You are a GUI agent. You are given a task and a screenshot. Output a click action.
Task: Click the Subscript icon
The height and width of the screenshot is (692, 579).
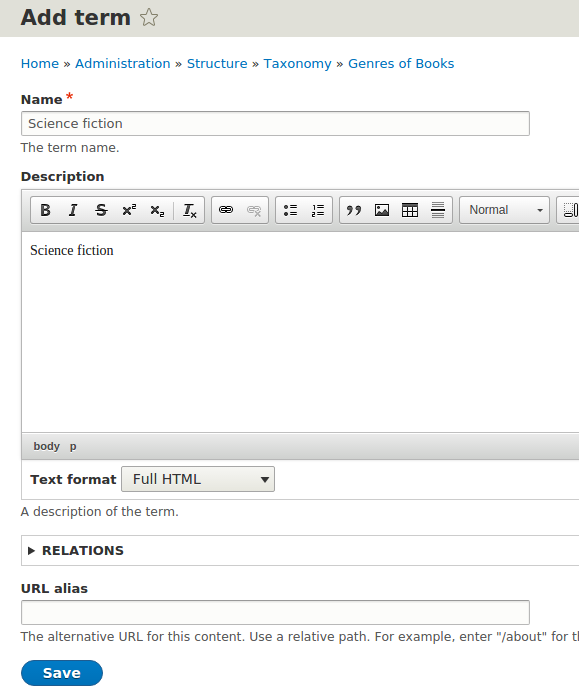tap(157, 210)
